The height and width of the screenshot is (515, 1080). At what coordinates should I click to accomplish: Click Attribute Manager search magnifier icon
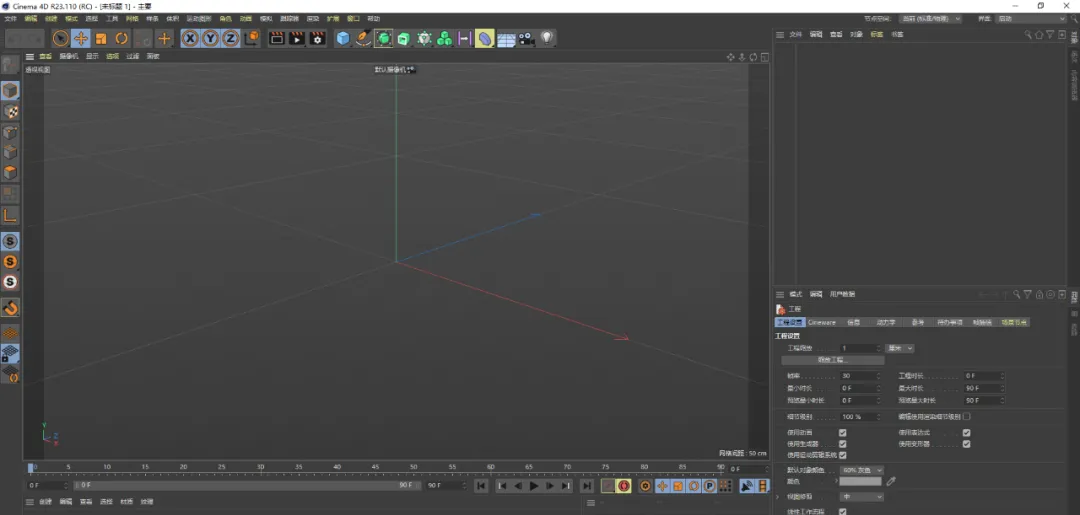[x=1016, y=294]
